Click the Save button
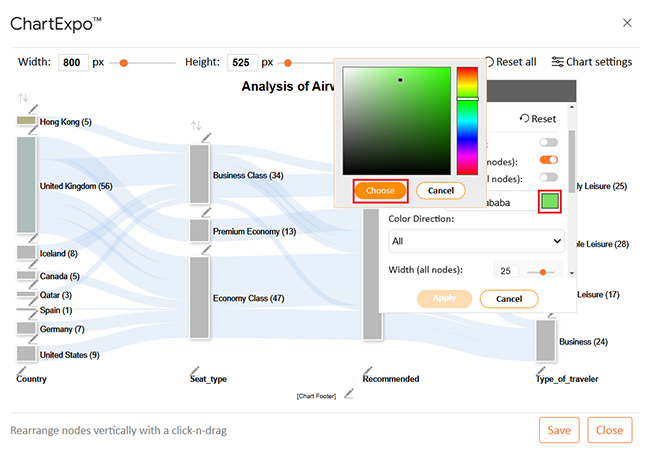 click(559, 430)
